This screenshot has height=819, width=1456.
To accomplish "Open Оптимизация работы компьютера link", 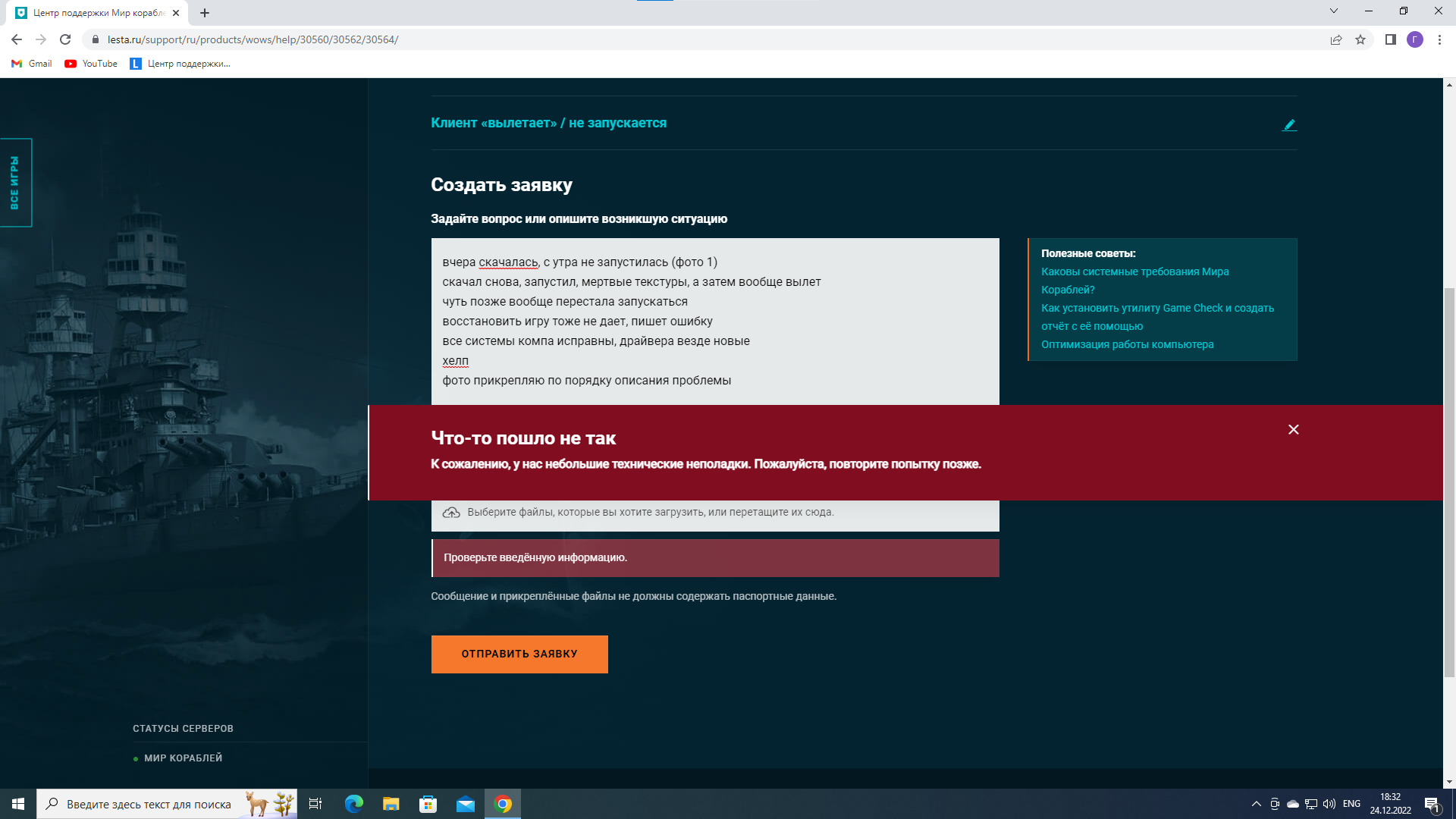I will pyautogui.click(x=1127, y=344).
